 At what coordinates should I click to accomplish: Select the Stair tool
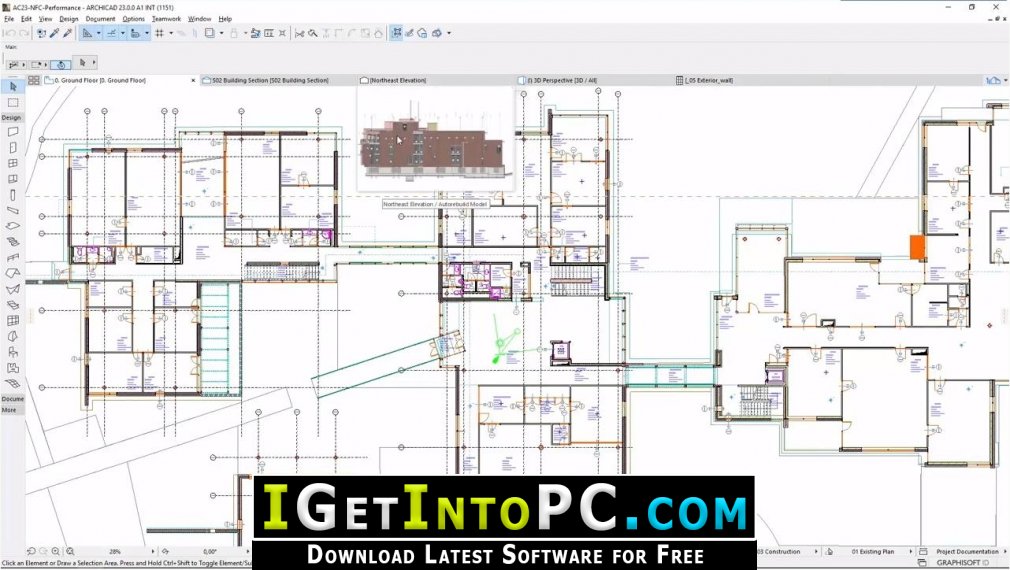coord(13,242)
